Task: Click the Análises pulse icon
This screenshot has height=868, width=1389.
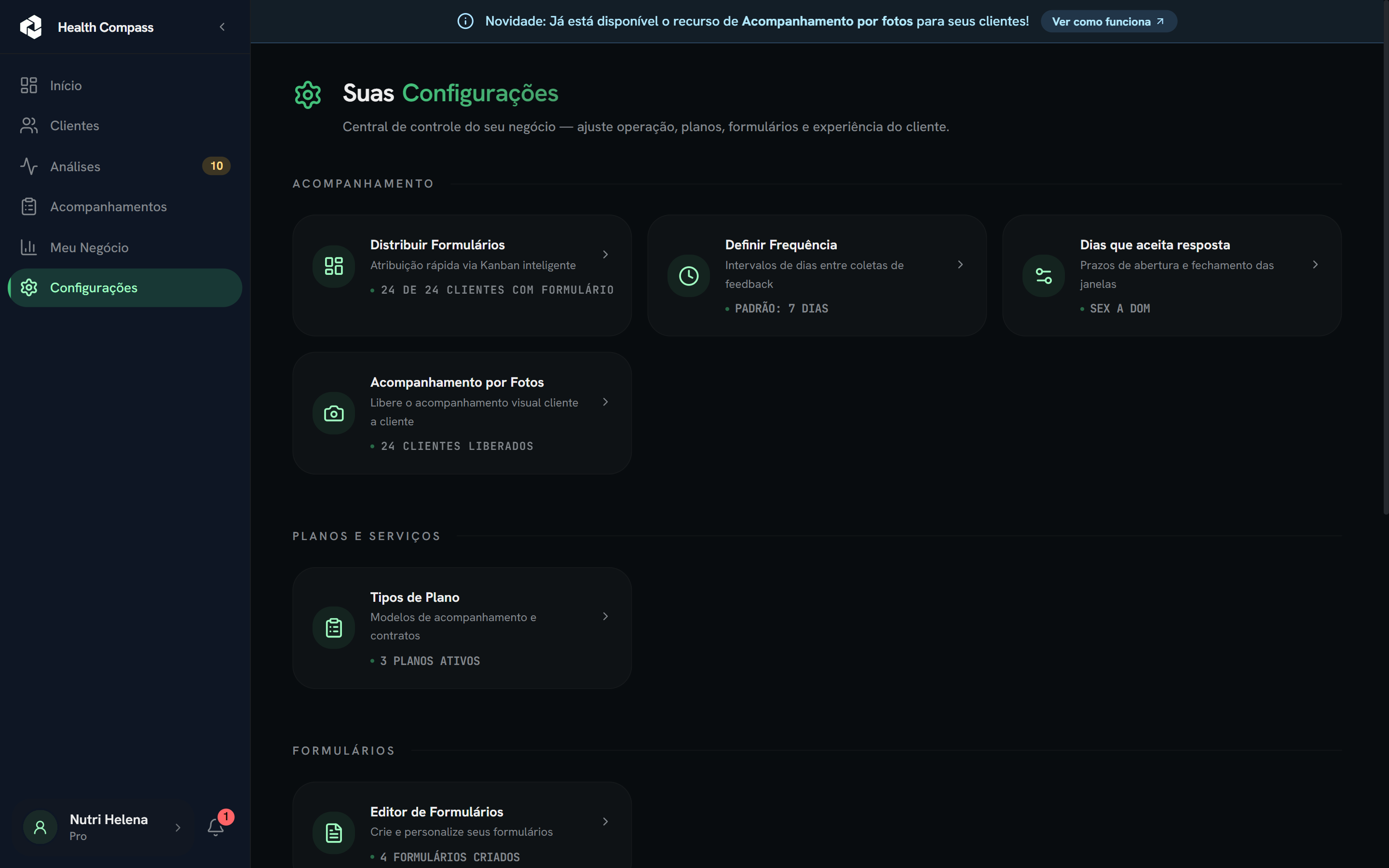Action: [29, 166]
